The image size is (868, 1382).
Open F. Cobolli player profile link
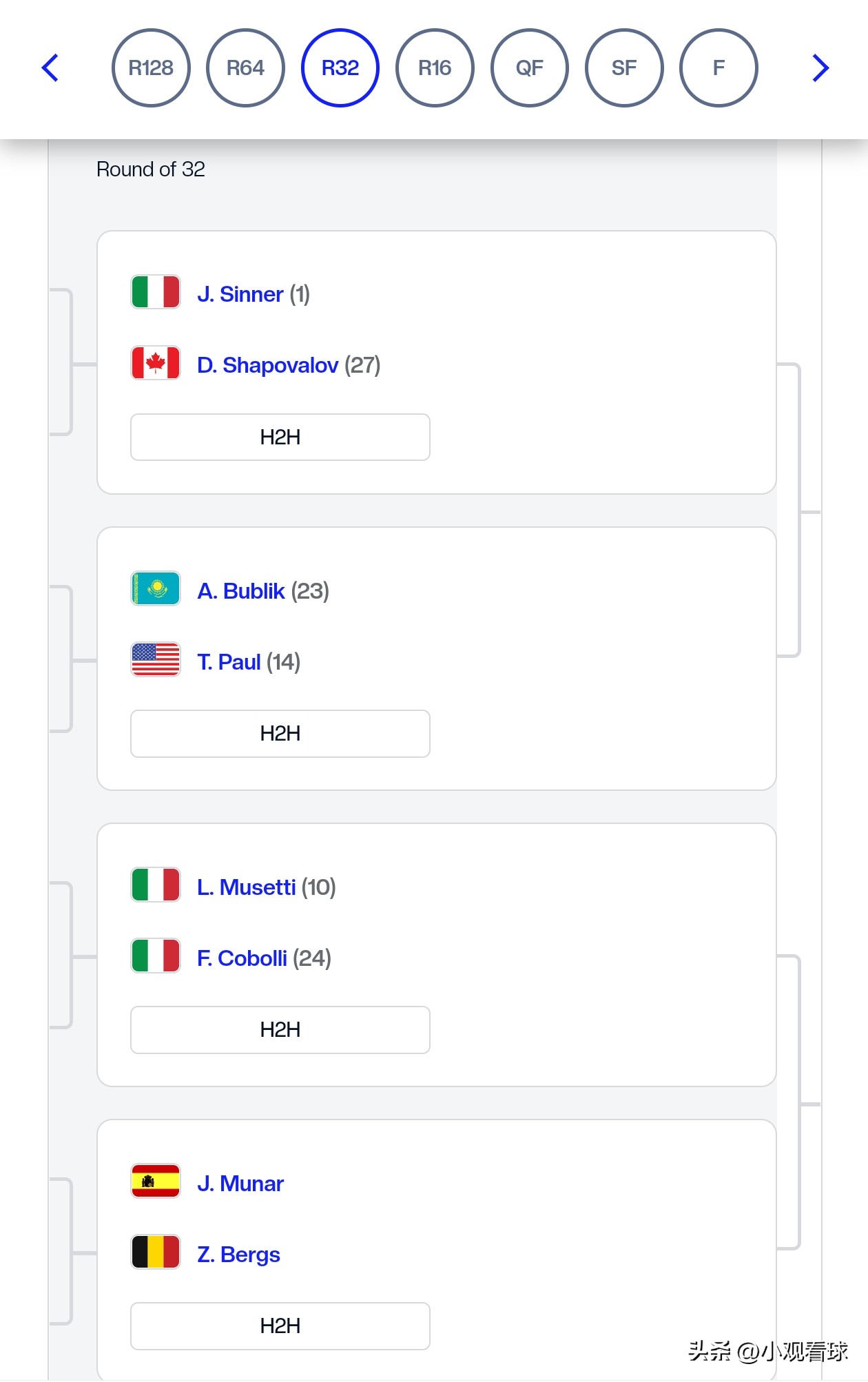coord(242,958)
